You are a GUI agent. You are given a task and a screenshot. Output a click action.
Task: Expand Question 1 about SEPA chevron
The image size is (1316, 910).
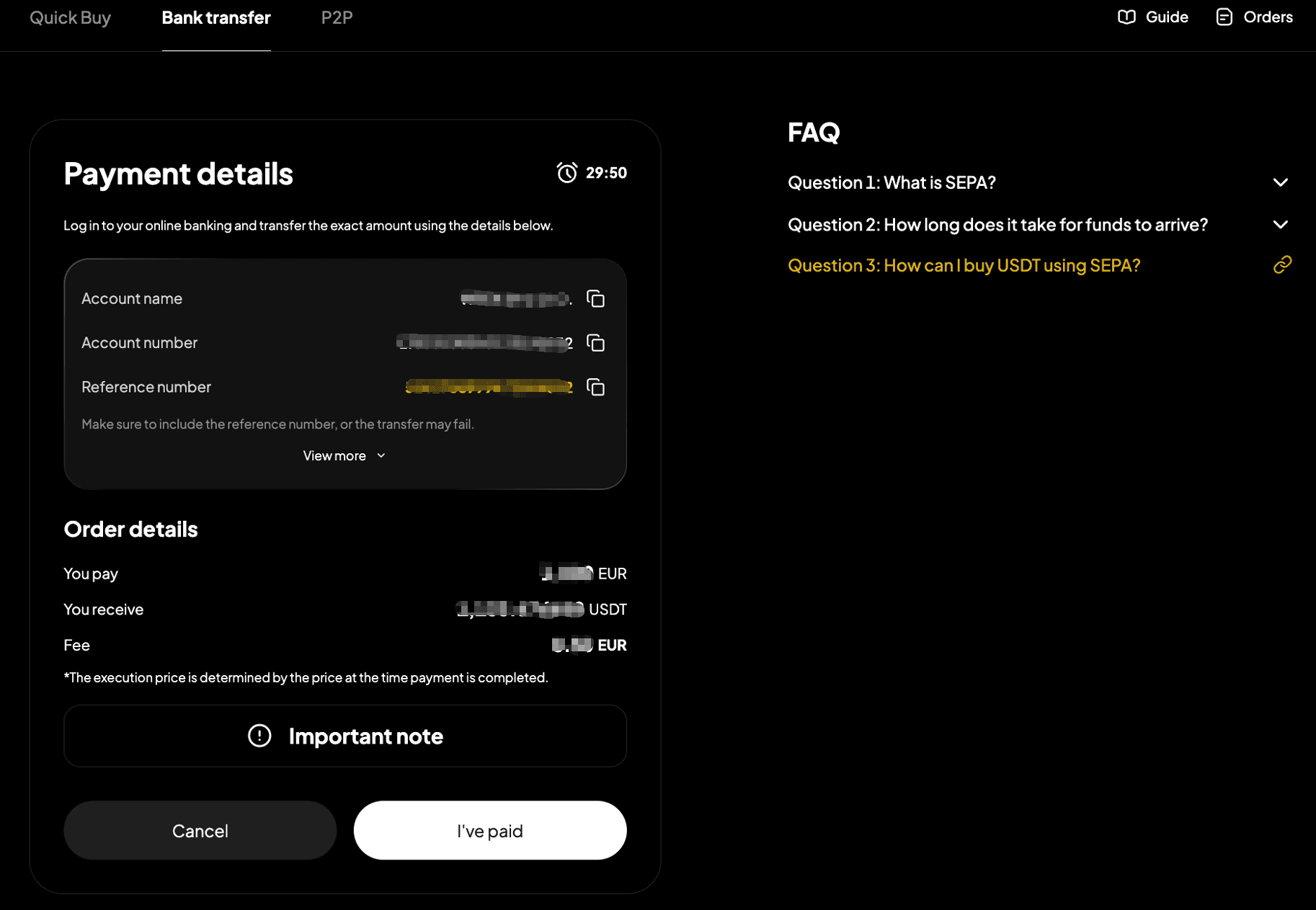(1280, 183)
